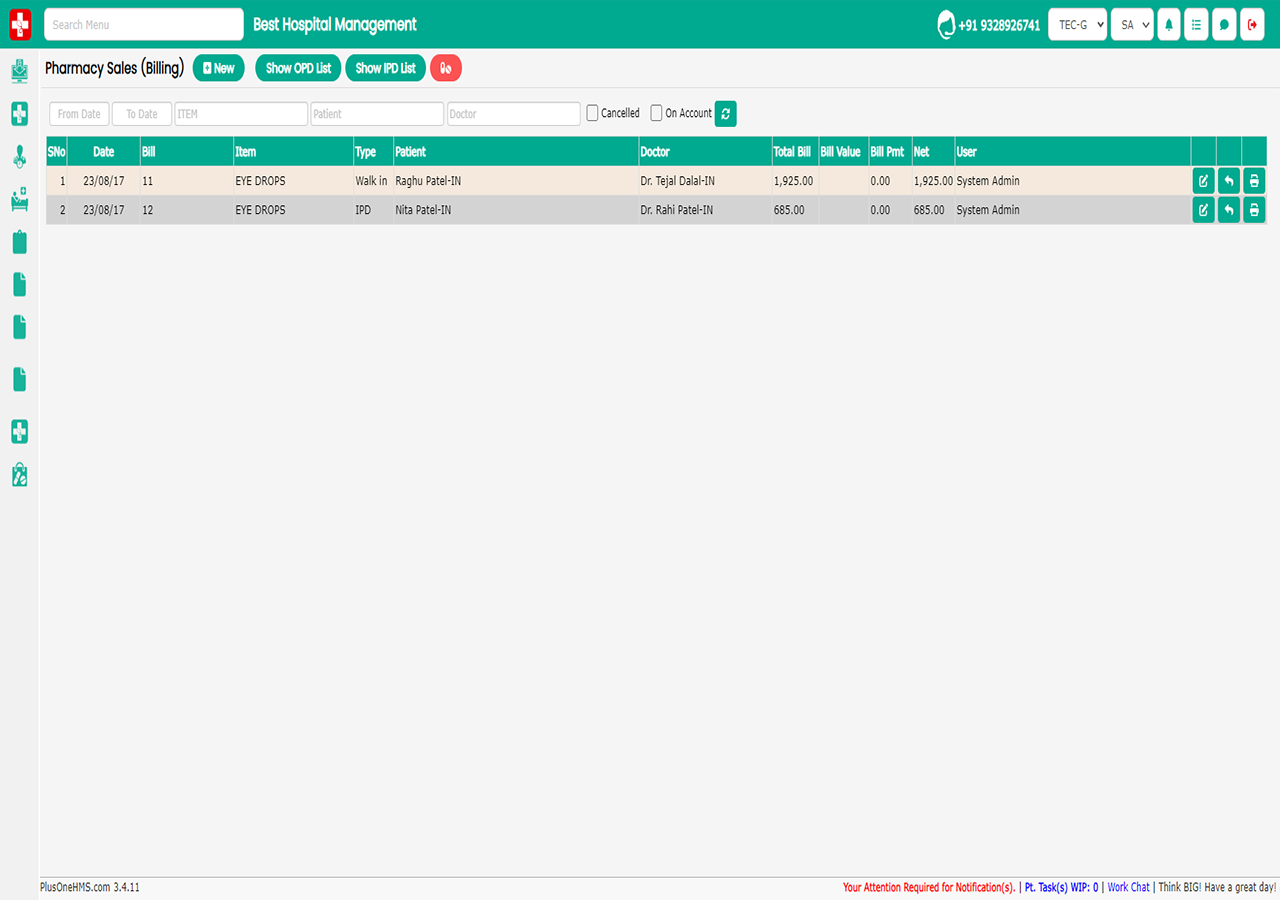Open the Work Chat footer link
The image size is (1280, 900).
coord(1128,887)
